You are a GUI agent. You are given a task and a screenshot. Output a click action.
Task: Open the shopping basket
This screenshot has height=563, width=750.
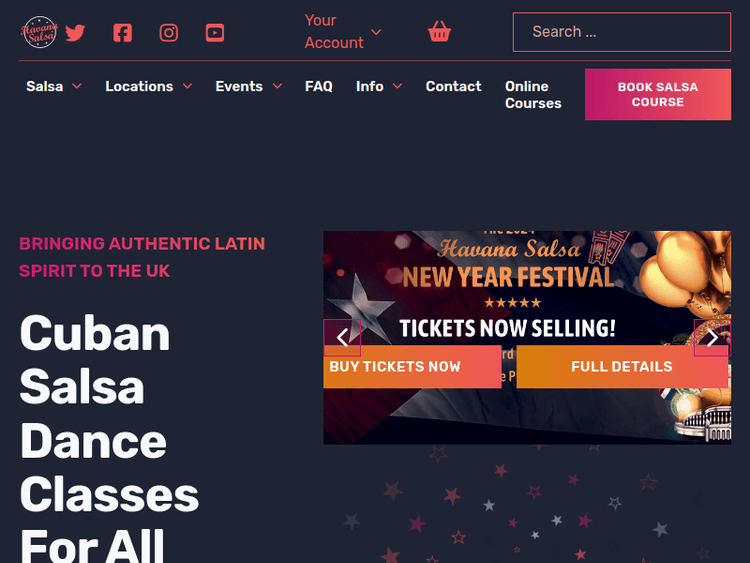pos(439,32)
